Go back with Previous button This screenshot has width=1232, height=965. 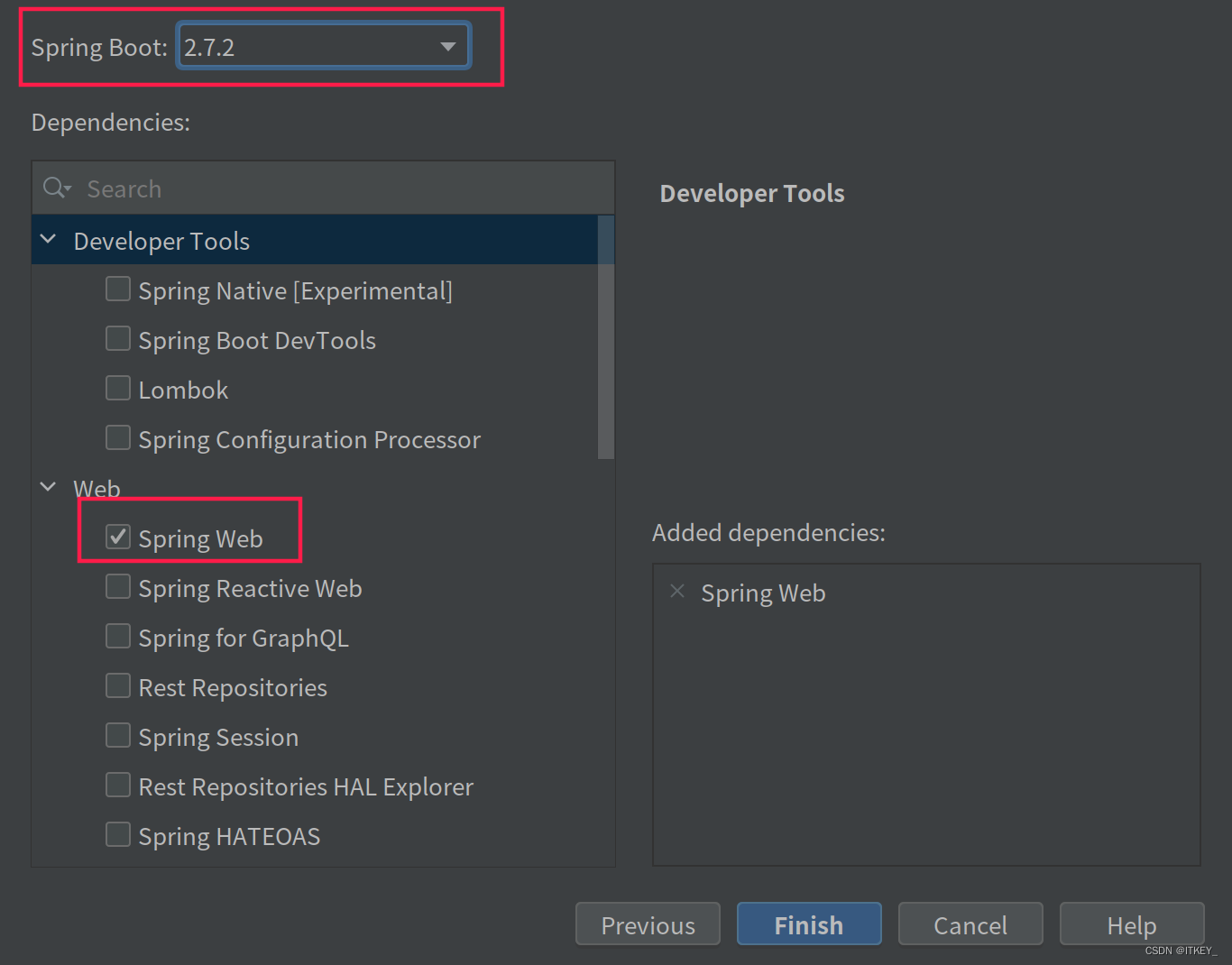click(x=648, y=924)
